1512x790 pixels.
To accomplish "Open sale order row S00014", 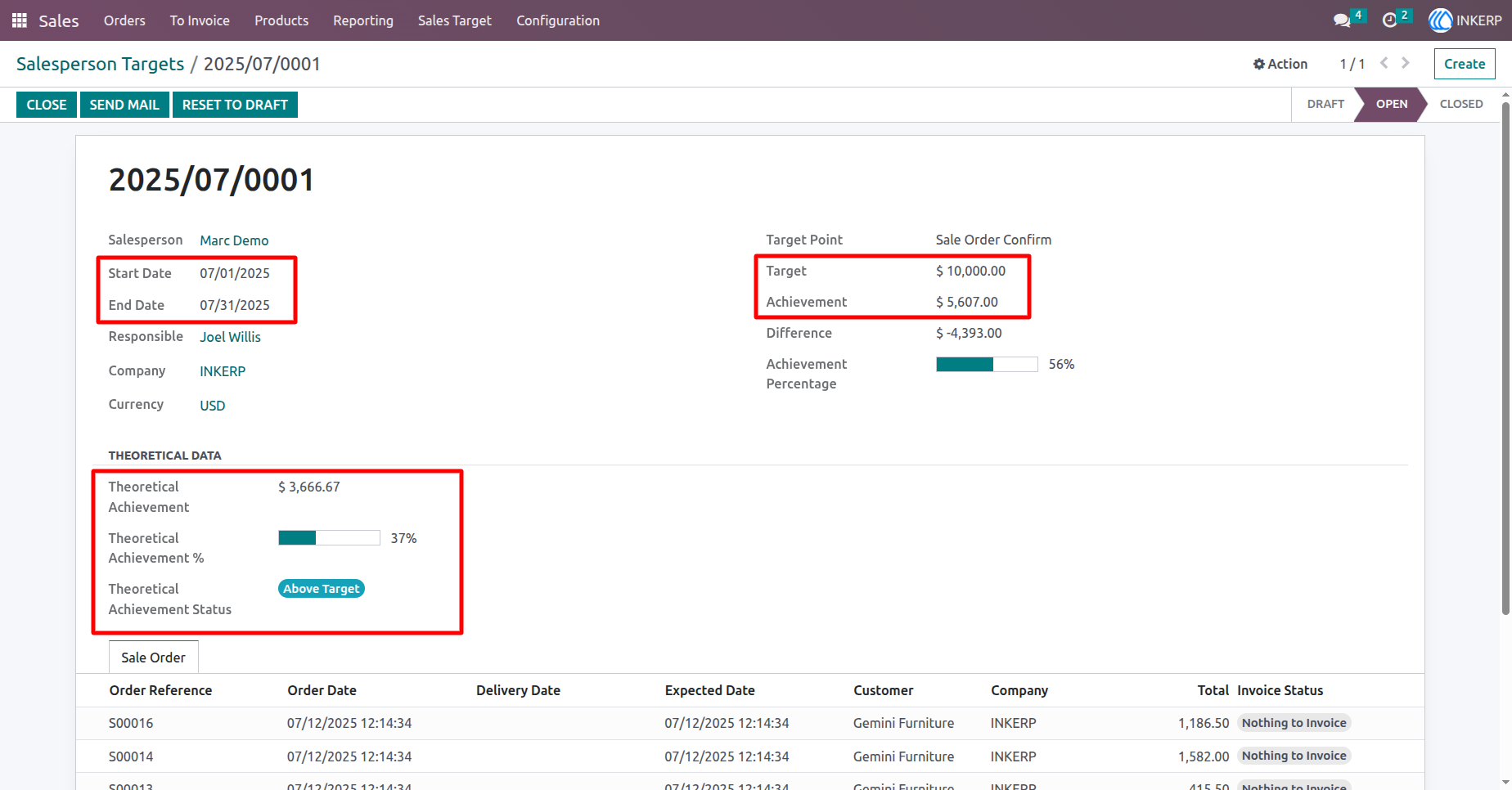I will coord(750,756).
